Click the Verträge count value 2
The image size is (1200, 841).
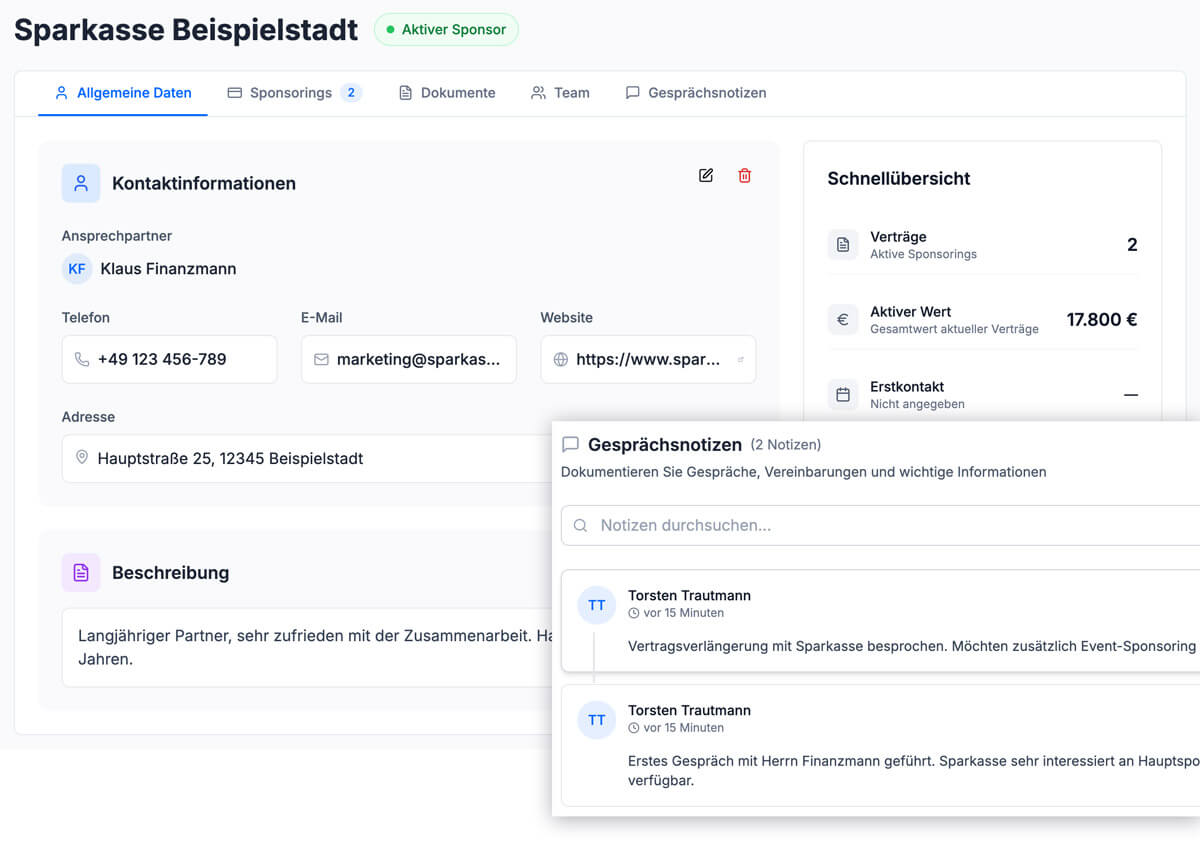pyautogui.click(x=1132, y=245)
